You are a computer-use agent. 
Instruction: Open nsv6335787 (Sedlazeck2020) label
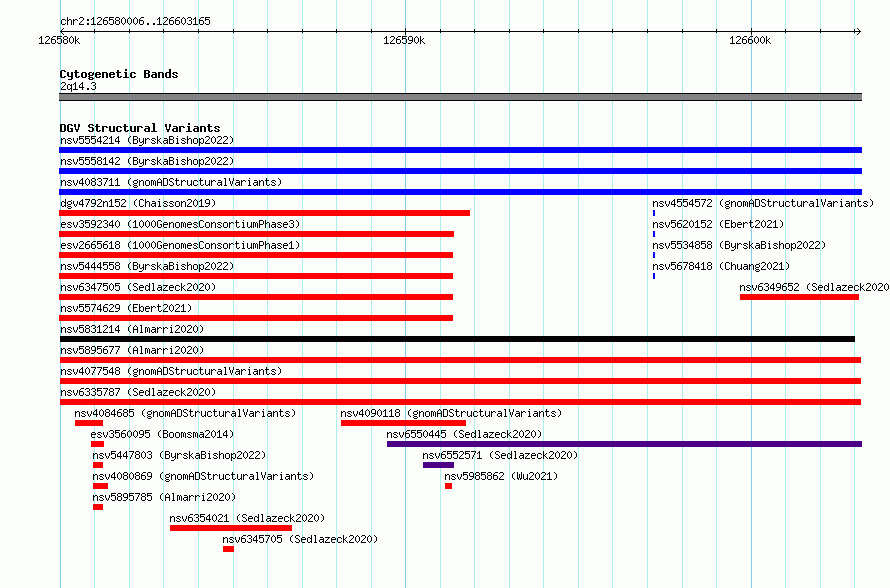138,392
